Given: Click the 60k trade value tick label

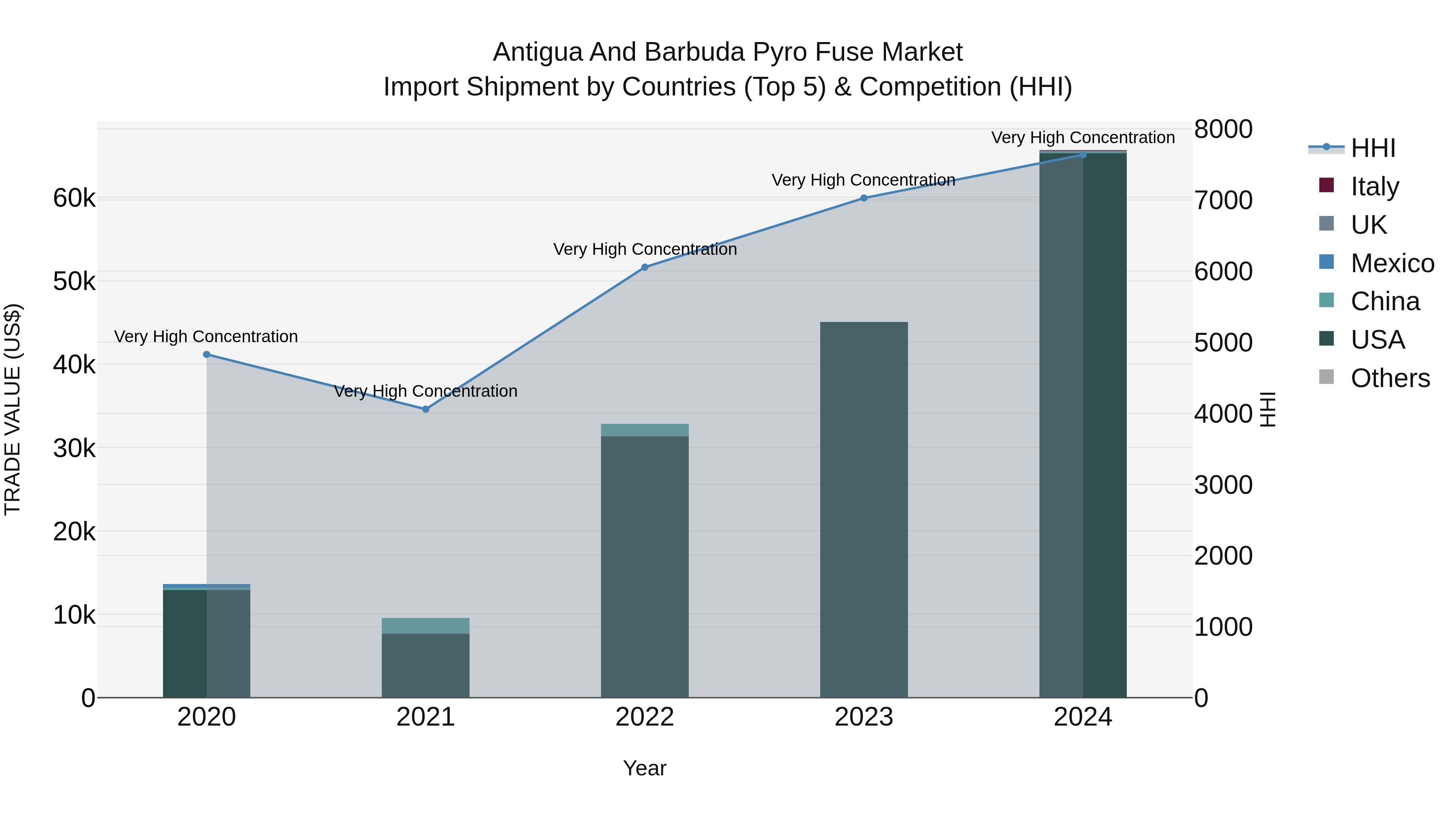Looking at the screenshot, I should 74,199.
